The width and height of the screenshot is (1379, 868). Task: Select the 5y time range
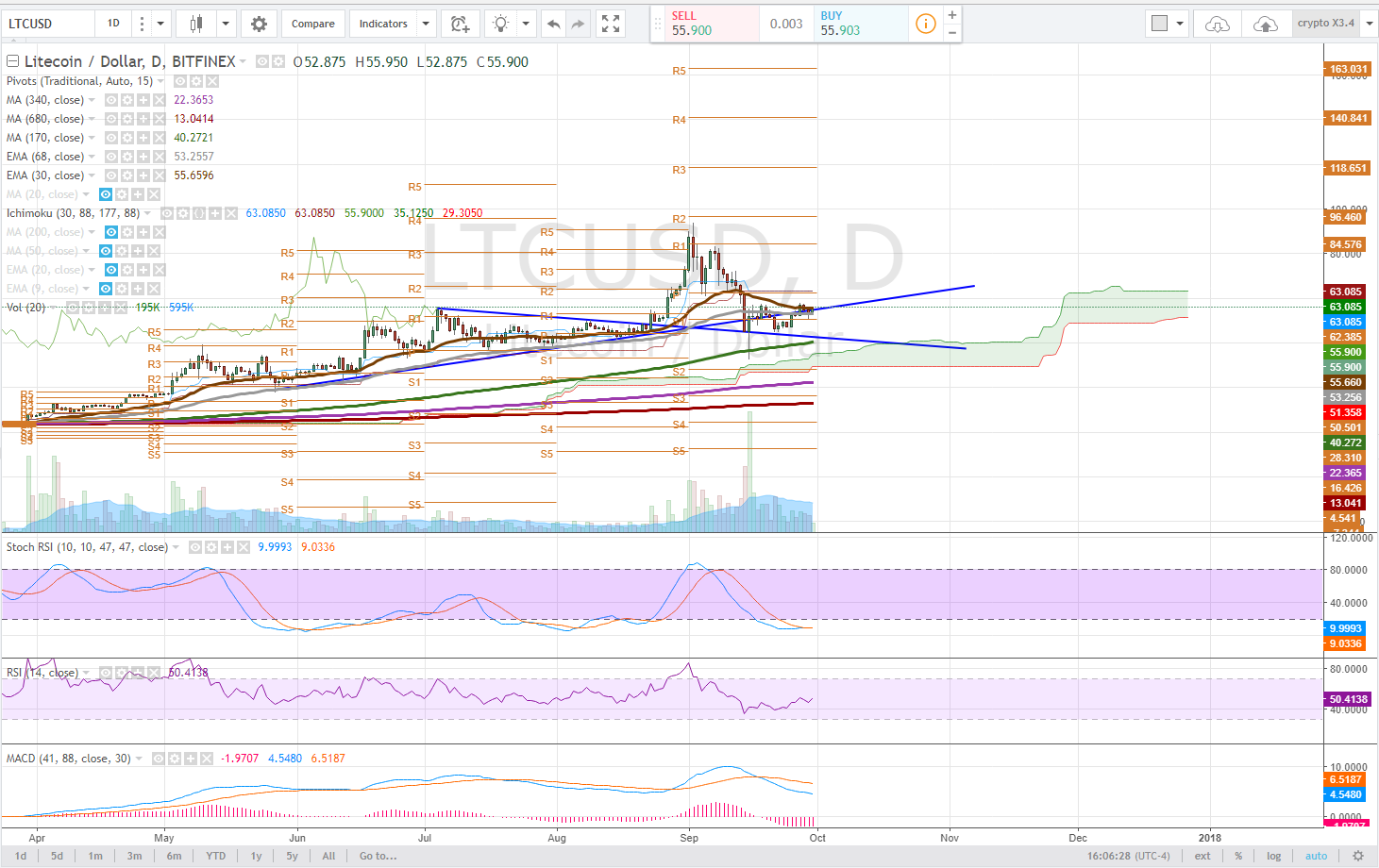pyautogui.click(x=293, y=856)
